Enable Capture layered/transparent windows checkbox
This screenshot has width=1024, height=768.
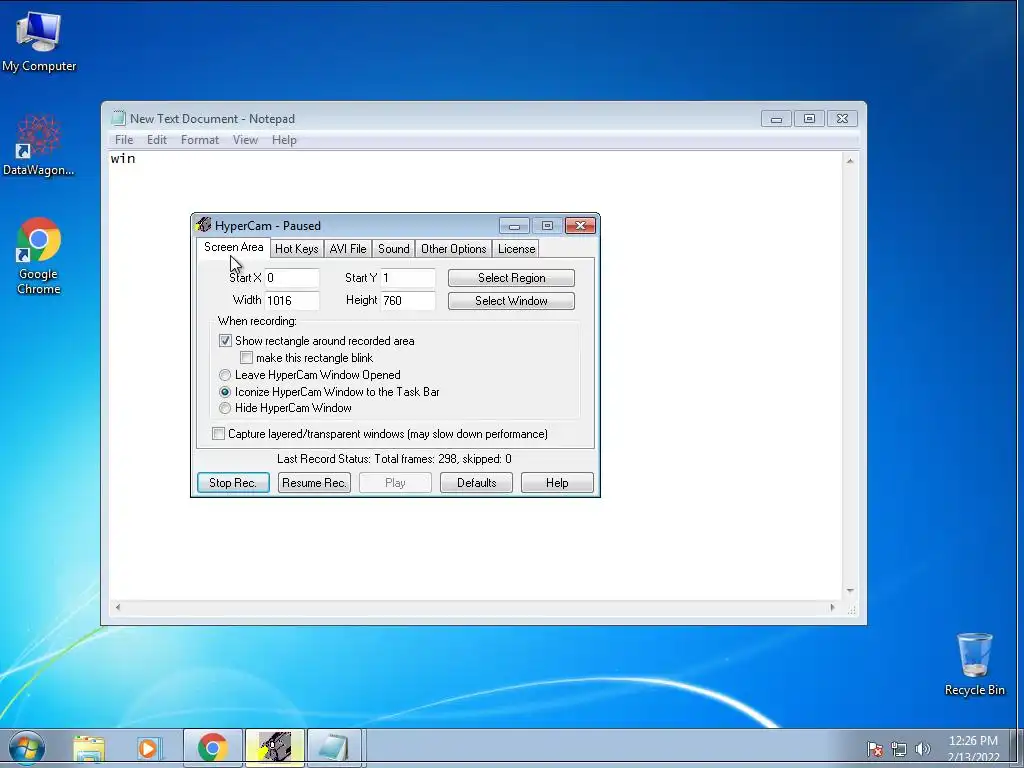(219, 434)
